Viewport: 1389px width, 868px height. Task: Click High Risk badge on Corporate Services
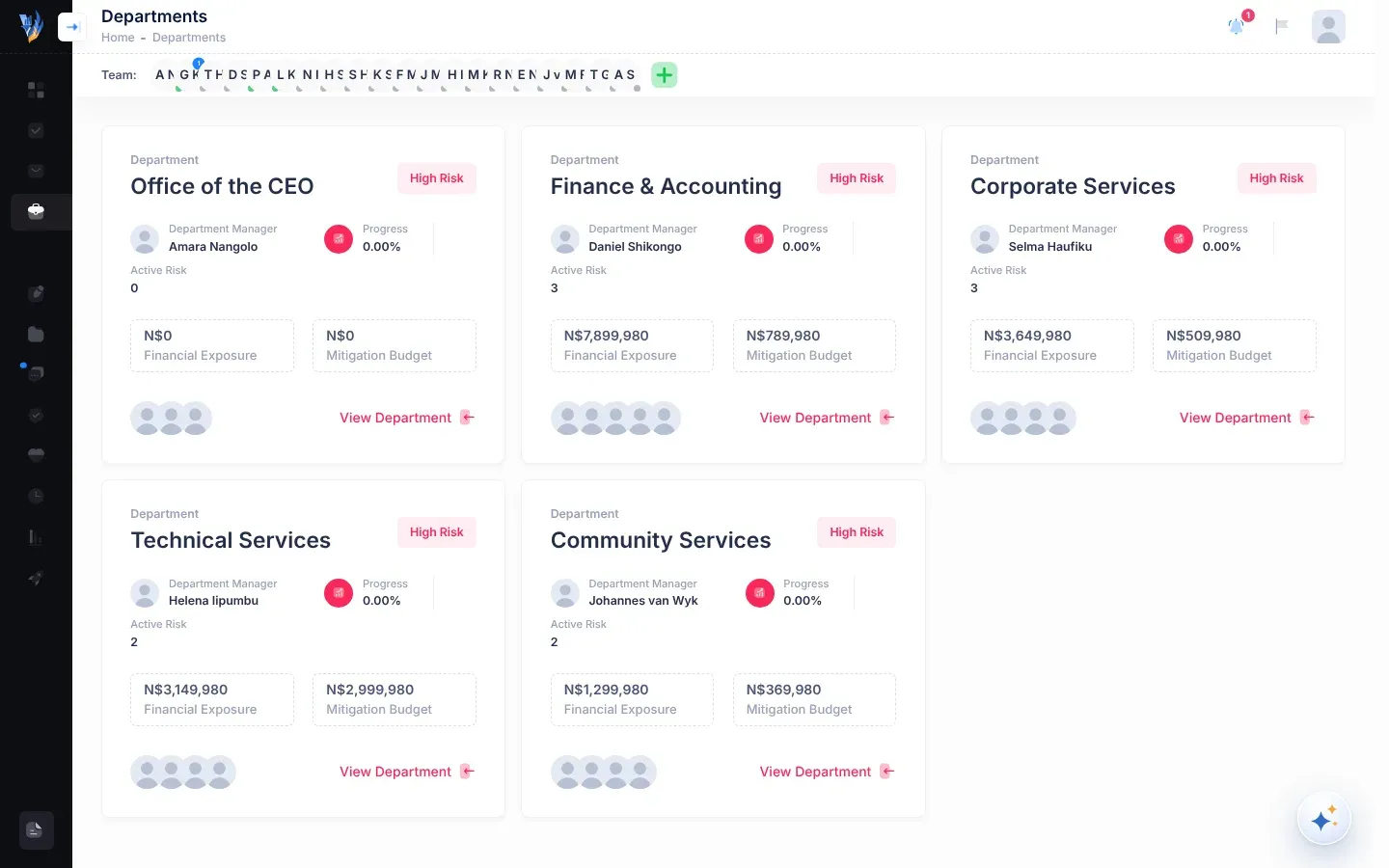[1276, 178]
